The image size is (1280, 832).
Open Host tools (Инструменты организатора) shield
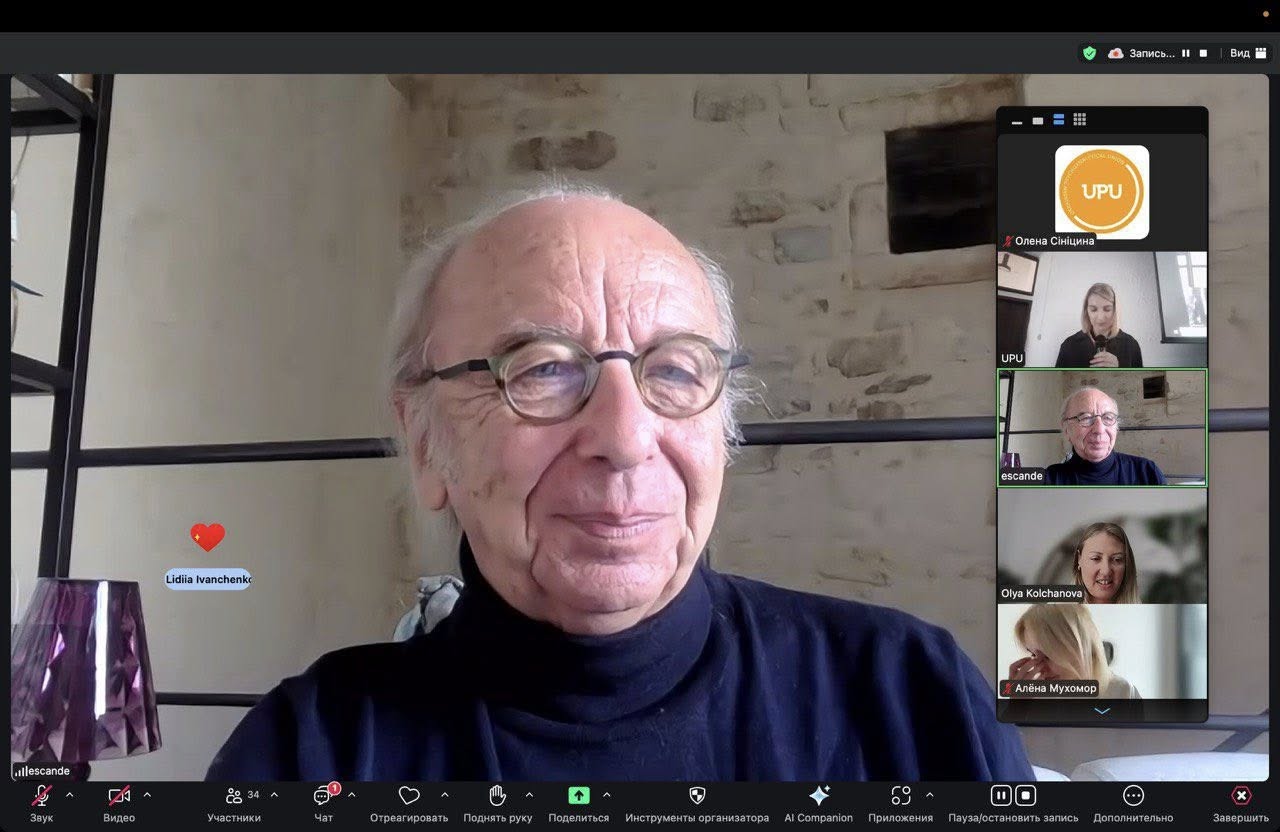697,796
